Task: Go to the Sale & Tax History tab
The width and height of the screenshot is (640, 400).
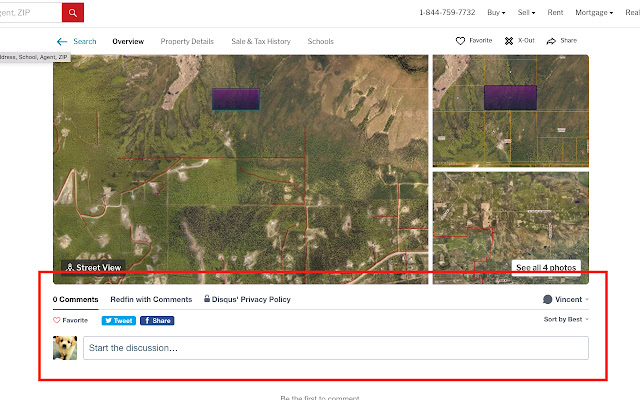Action: pyautogui.click(x=261, y=41)
